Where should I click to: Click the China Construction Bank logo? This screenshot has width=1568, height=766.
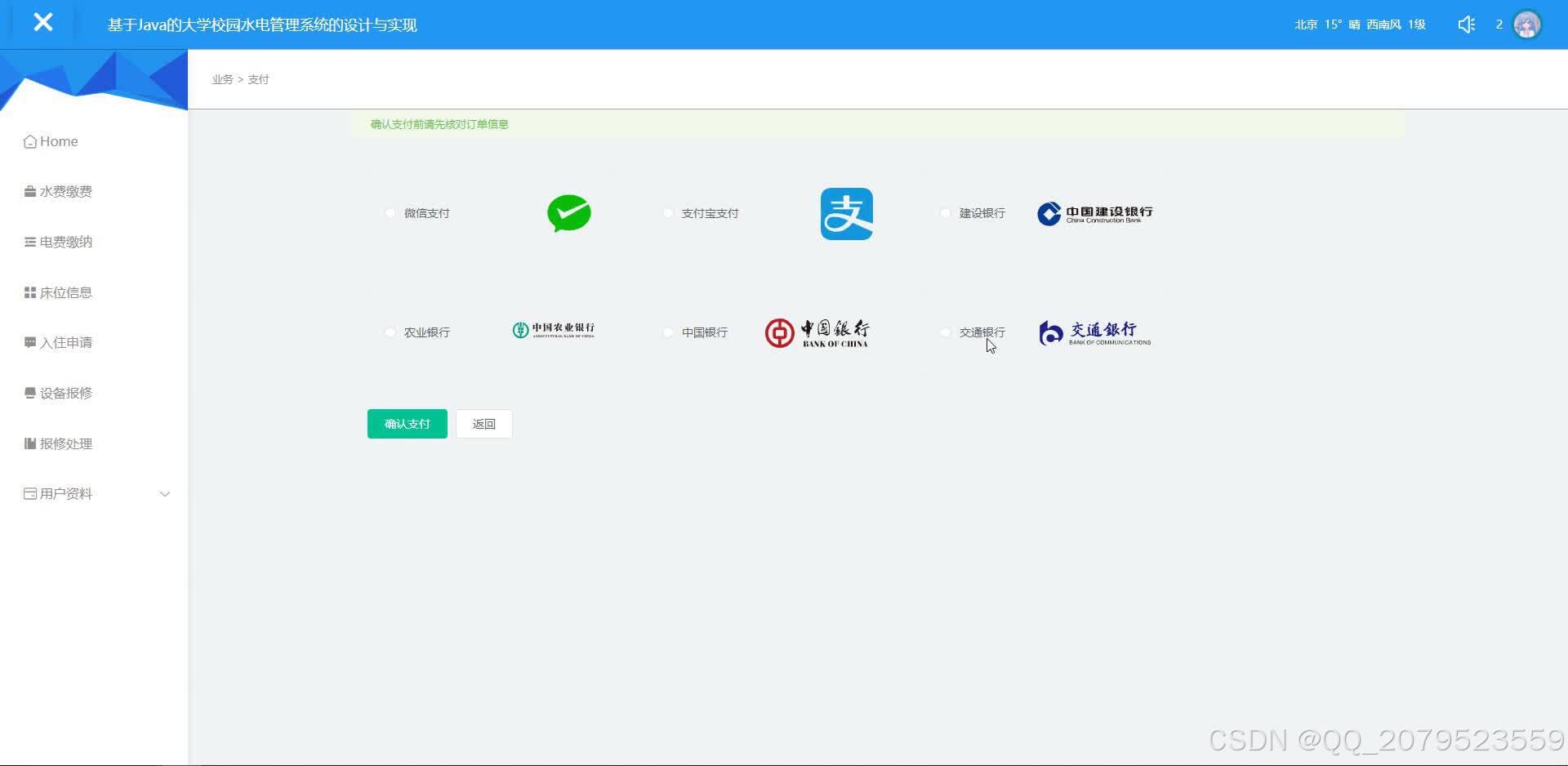(x=1095, y=214)
